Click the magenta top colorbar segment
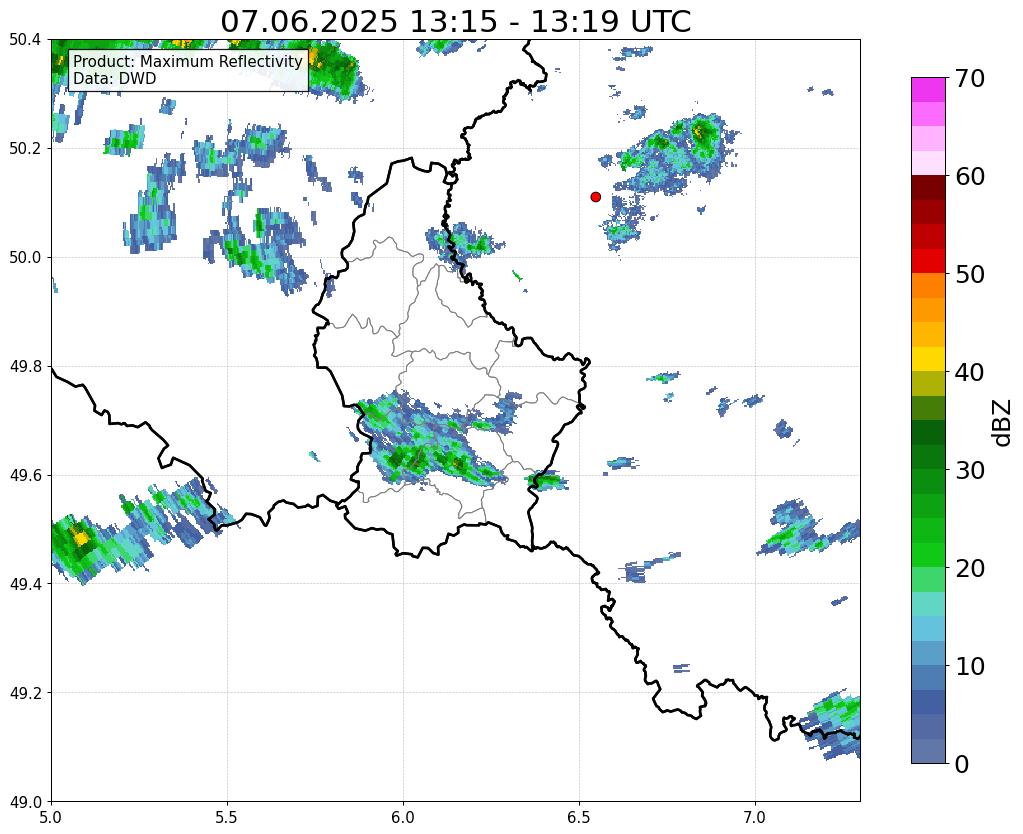This screenshot has height=834, width=1023. [928, 90]
